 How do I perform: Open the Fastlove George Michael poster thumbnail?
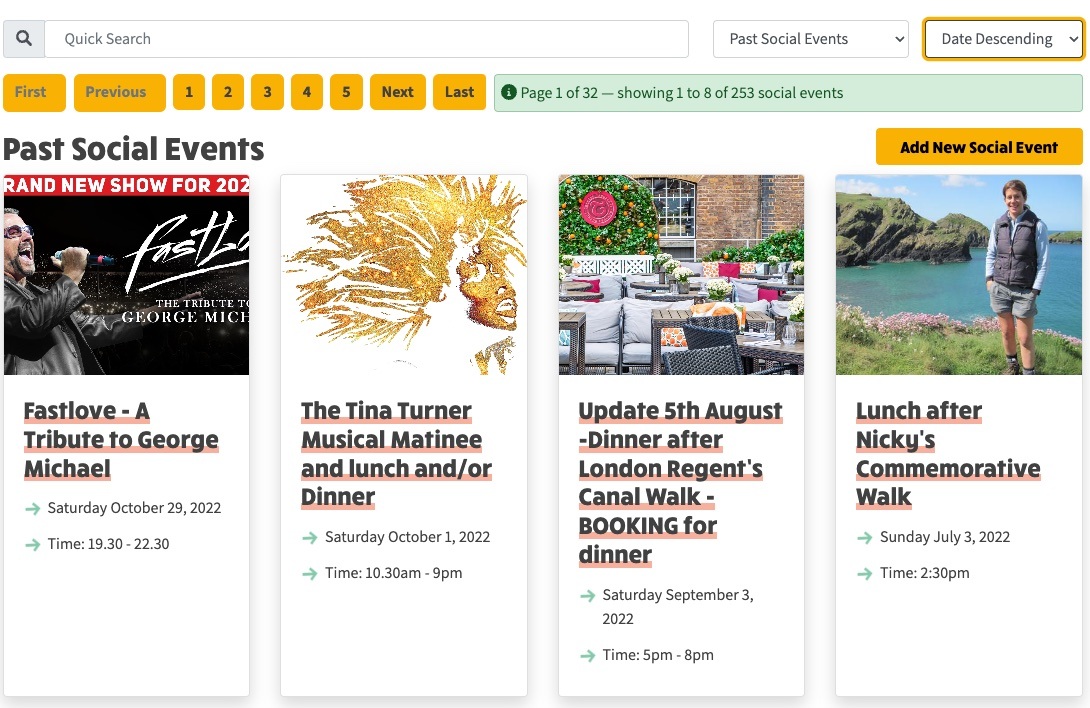(x=127, y=275)
